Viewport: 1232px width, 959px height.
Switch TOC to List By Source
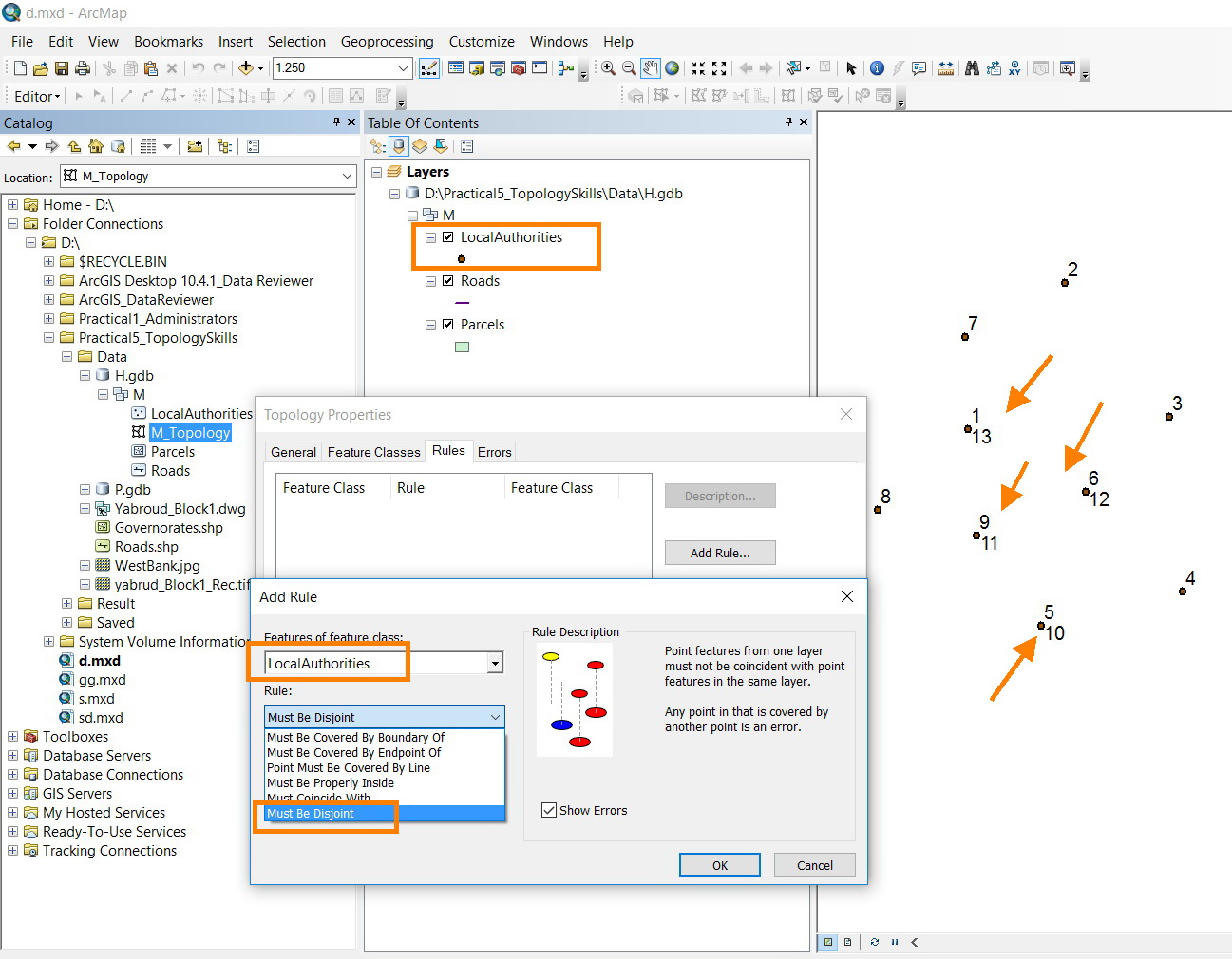tap(399, 146)
